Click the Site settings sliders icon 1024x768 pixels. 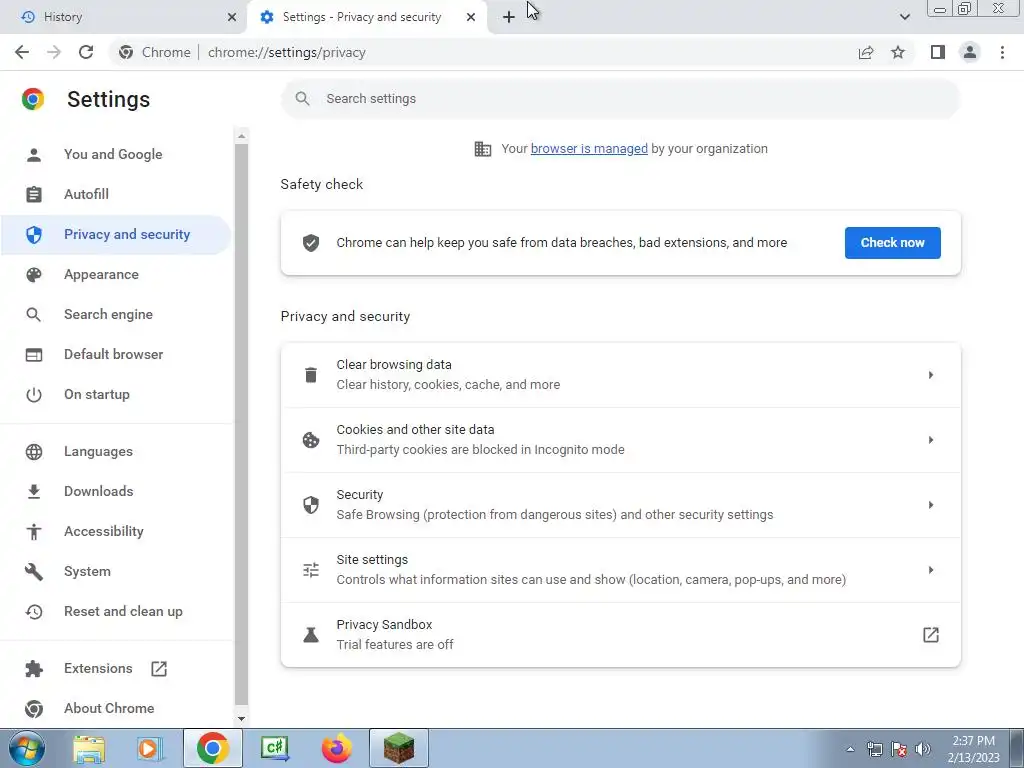coord(311,570)
